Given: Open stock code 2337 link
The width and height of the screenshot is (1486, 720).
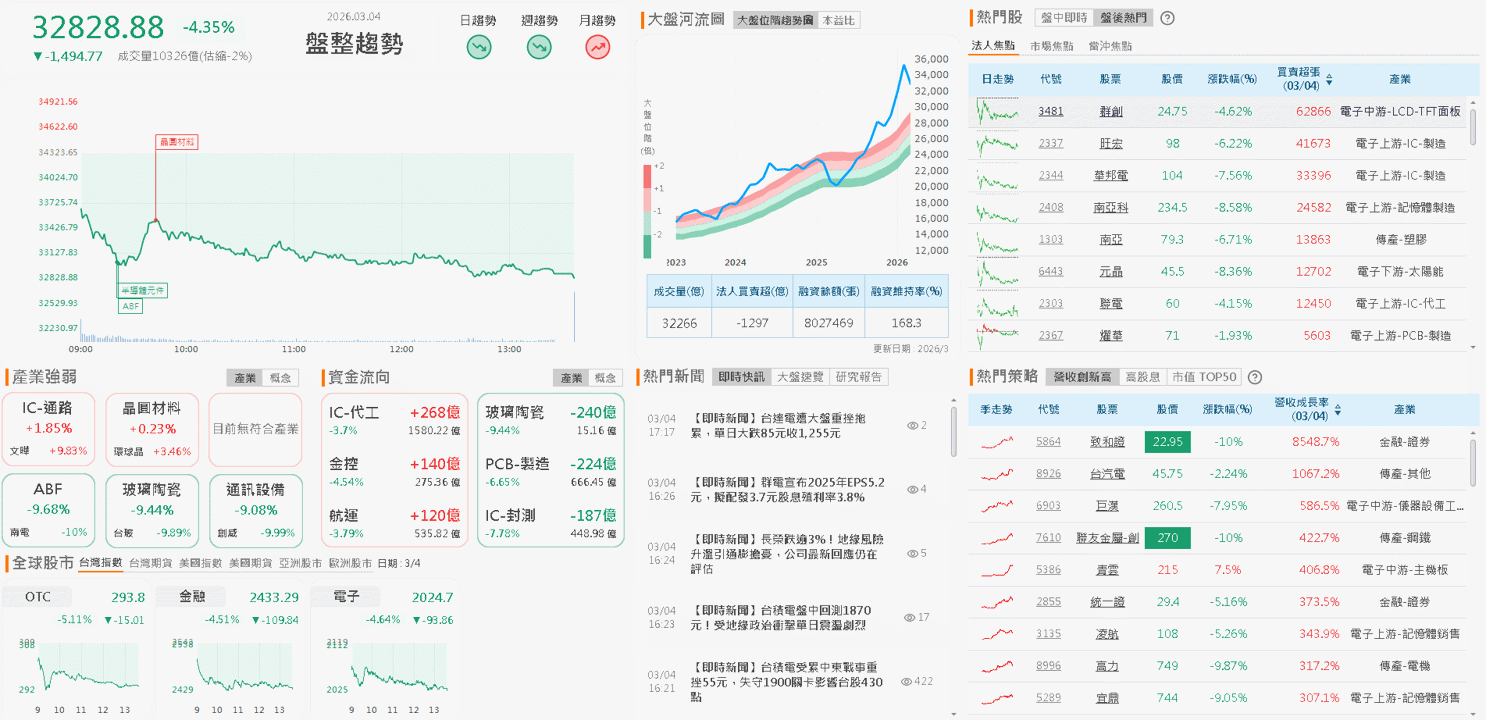Looking at the screenshot, I should point(1050,143).
